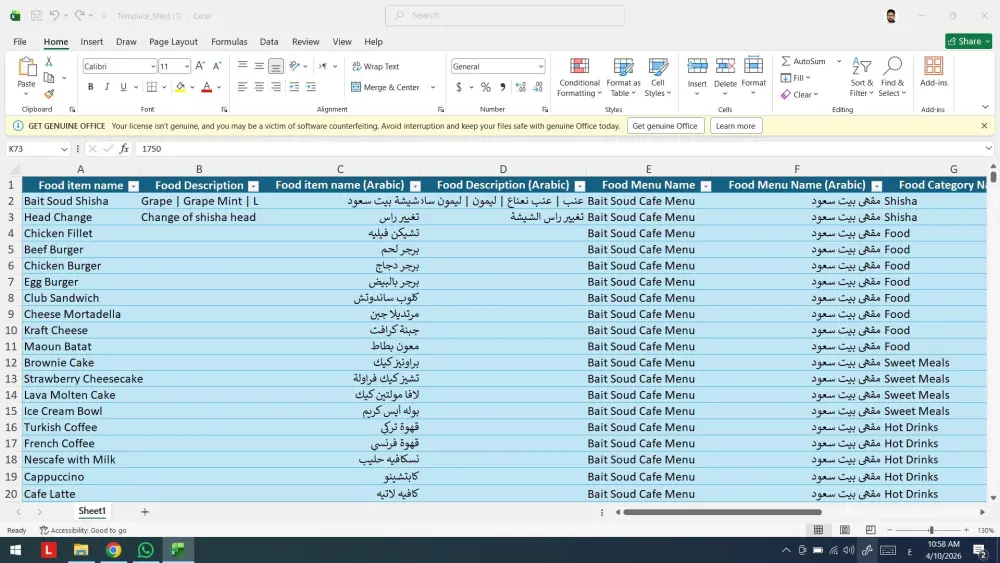Expand the Merge & Center dropdown arrow

(x=433, y=87)
